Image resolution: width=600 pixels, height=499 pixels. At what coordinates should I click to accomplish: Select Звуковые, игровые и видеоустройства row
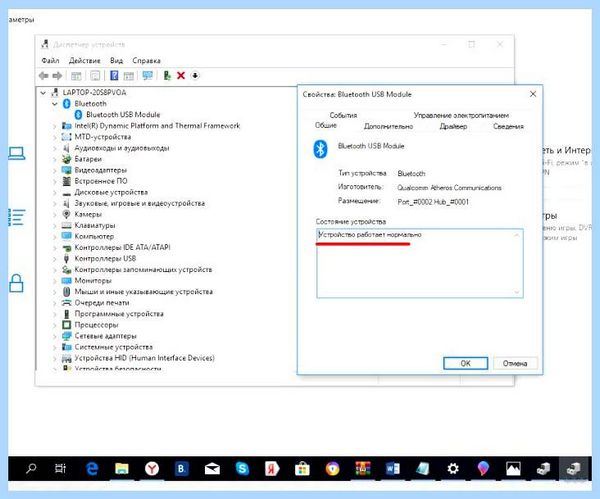139,204
